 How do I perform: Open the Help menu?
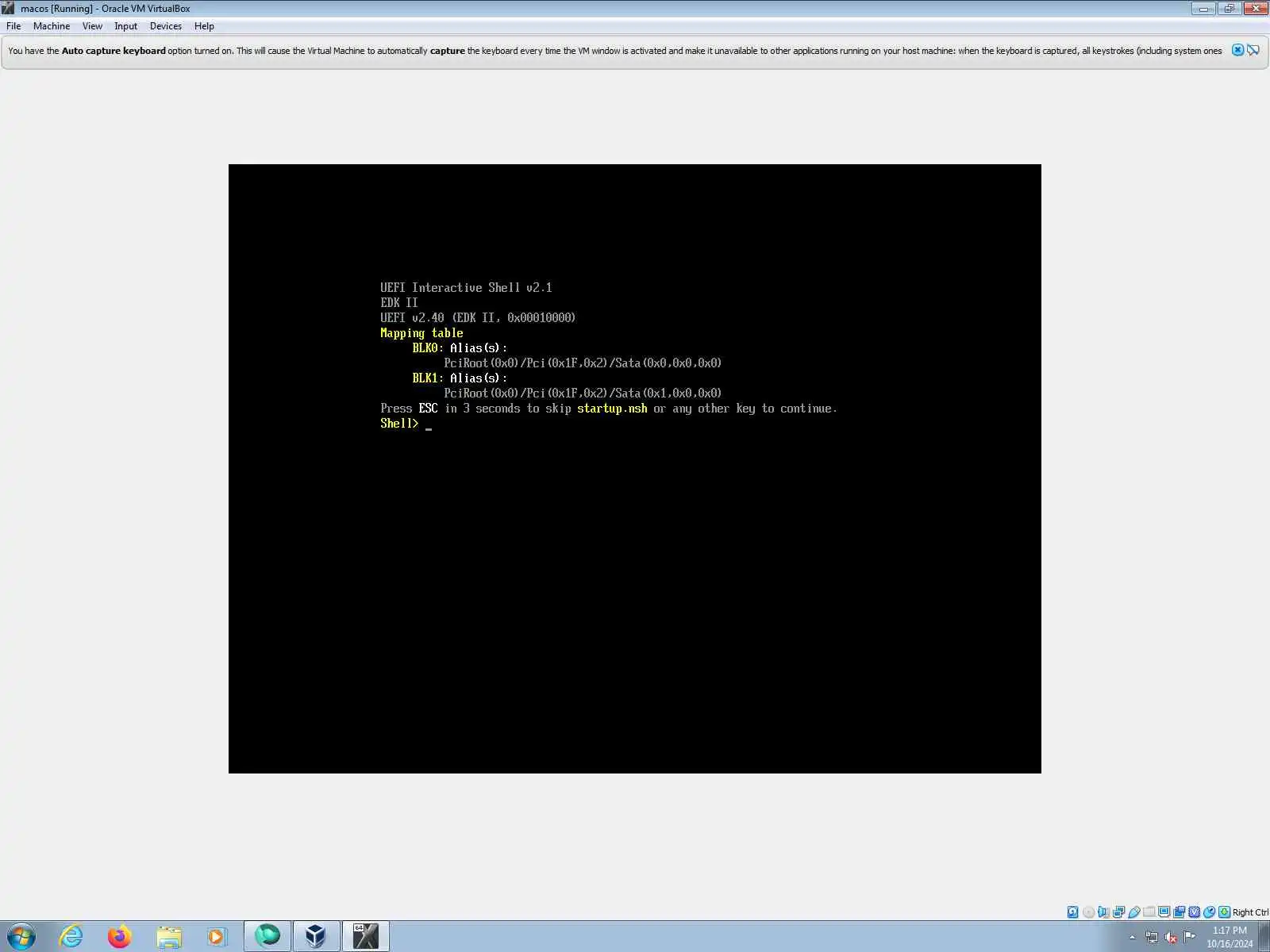(x=204, y=26)
